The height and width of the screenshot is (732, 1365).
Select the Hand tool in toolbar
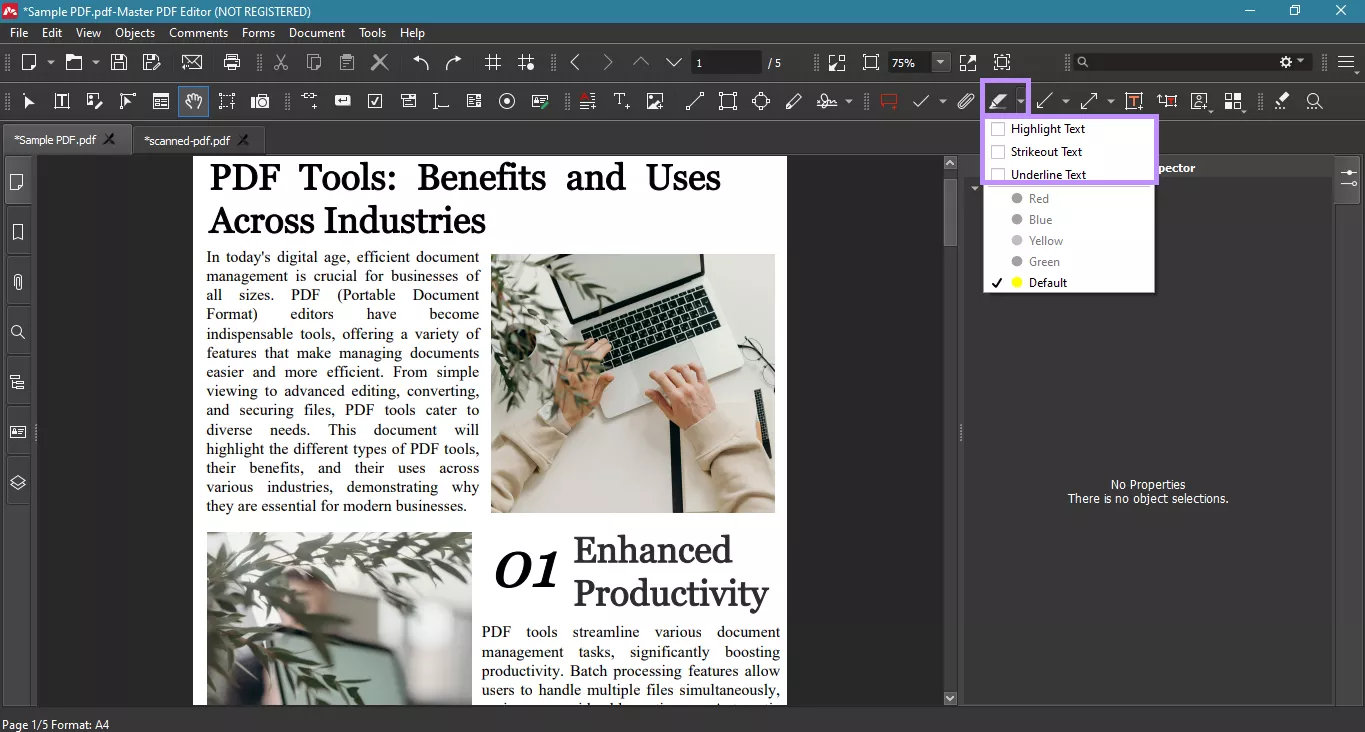[193, 101]
